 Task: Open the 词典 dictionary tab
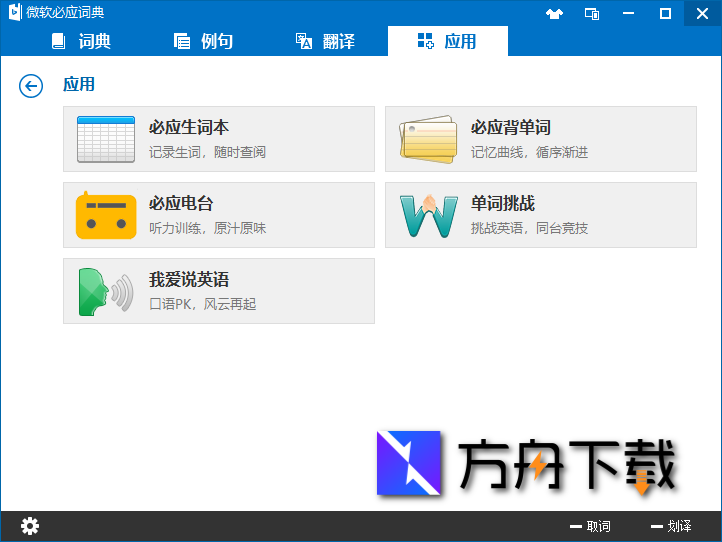(x=81, y=41)
